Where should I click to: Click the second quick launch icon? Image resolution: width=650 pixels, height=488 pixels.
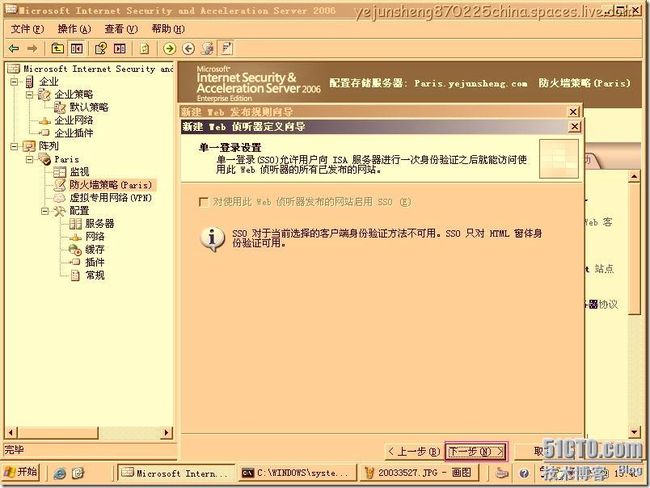pyautogui.click(x=78, y=473)
